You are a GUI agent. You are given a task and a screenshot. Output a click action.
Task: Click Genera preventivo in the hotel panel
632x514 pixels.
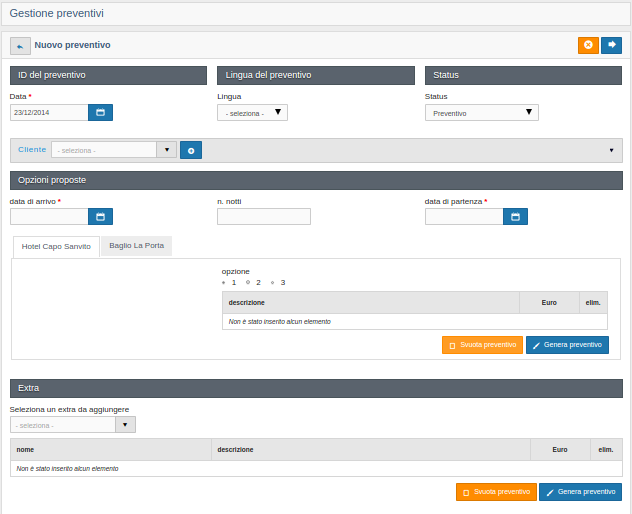tap(567, 345)
